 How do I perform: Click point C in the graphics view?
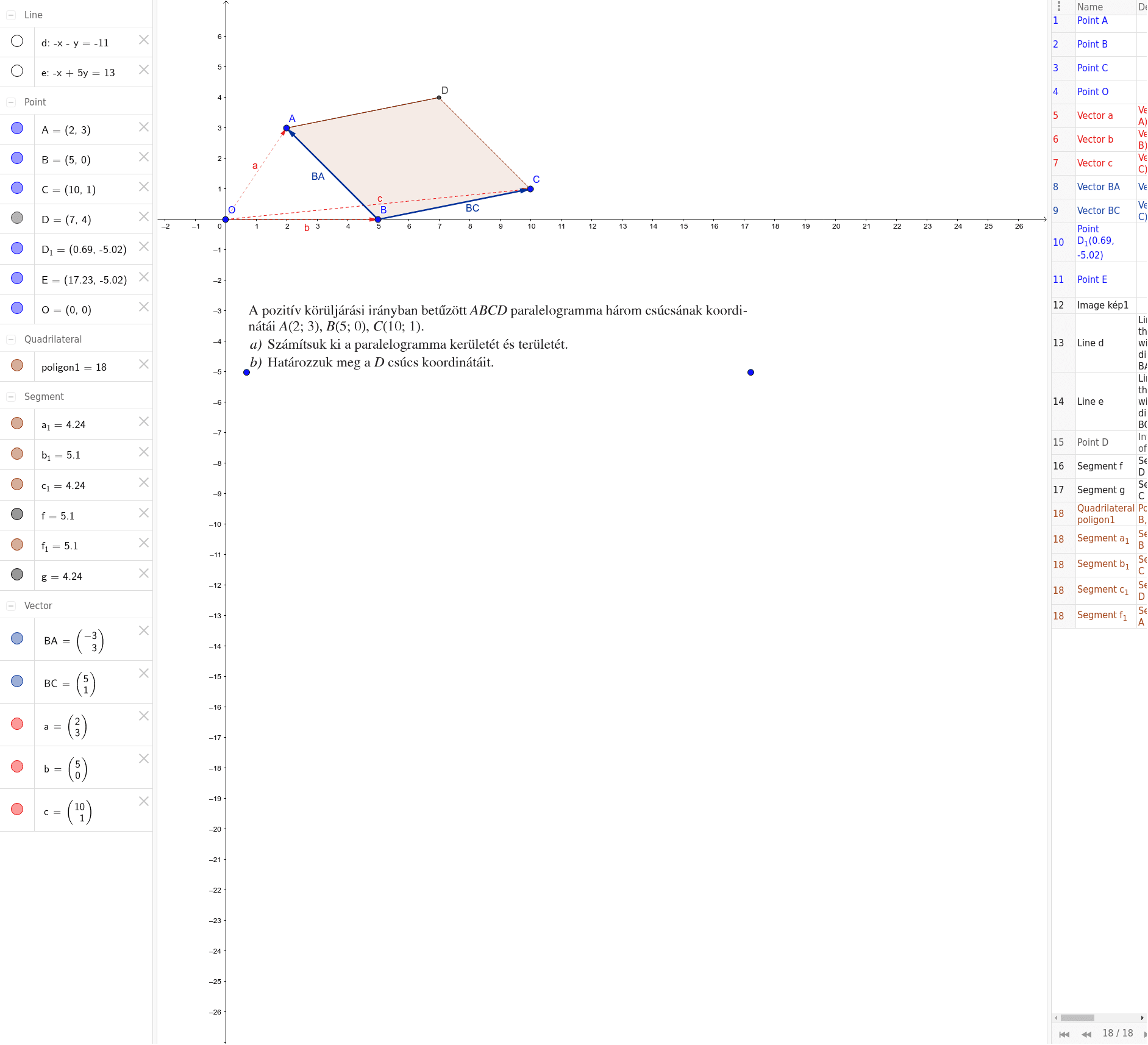(x=530, y=189)
